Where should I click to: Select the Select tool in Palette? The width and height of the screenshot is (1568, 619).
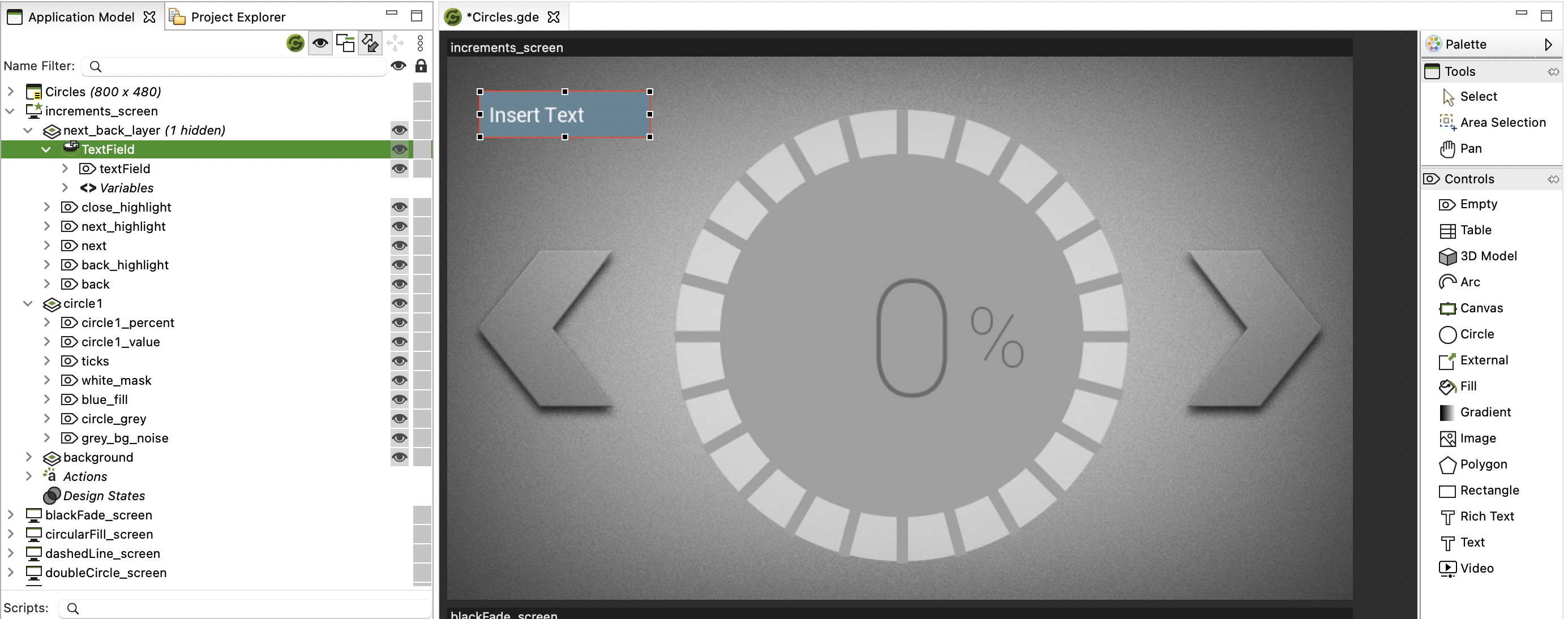tap(1470, 96)
